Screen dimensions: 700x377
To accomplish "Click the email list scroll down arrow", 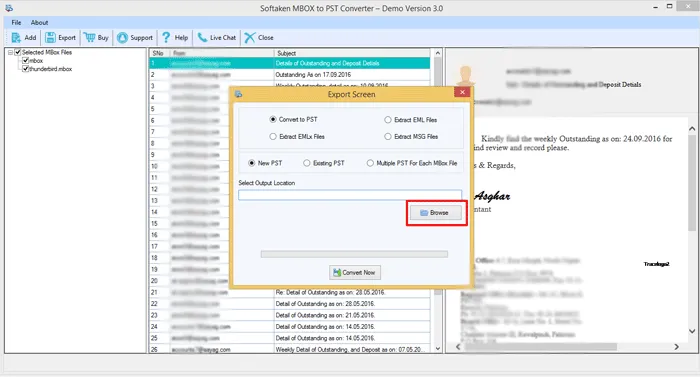I will point(438,349).
